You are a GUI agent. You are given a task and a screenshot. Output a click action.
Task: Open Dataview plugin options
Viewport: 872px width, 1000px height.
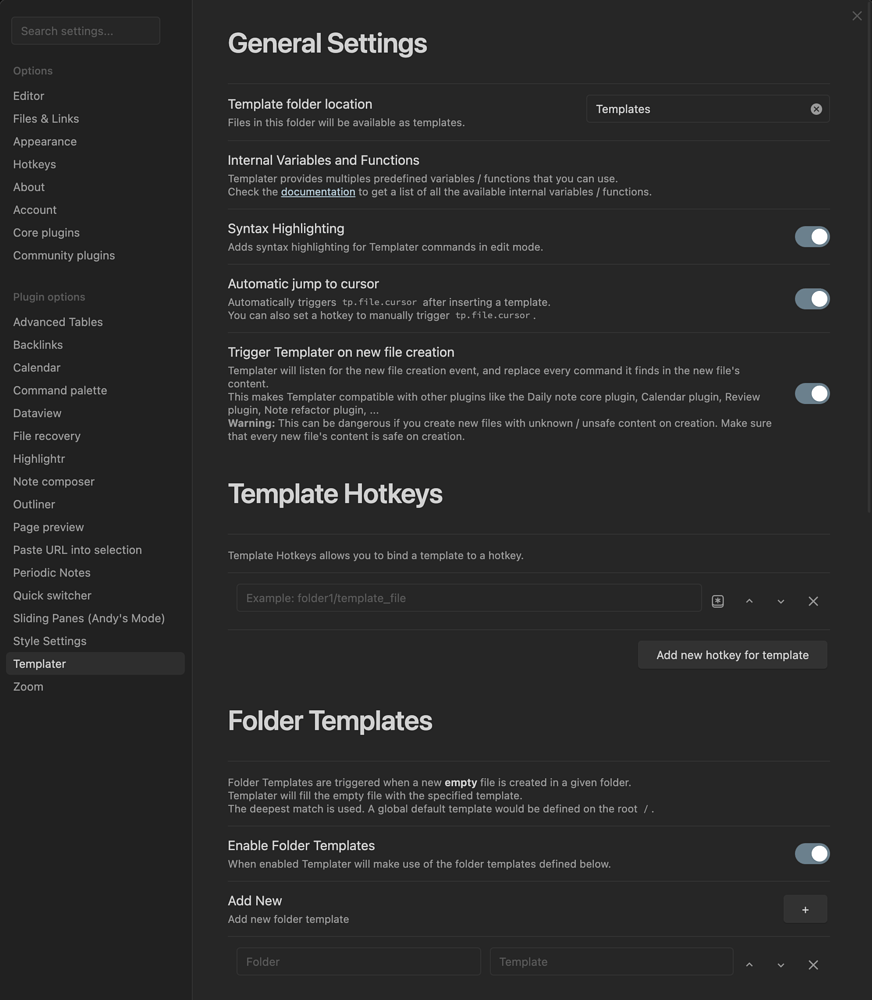pyautogui.click(x=37, y=413)
